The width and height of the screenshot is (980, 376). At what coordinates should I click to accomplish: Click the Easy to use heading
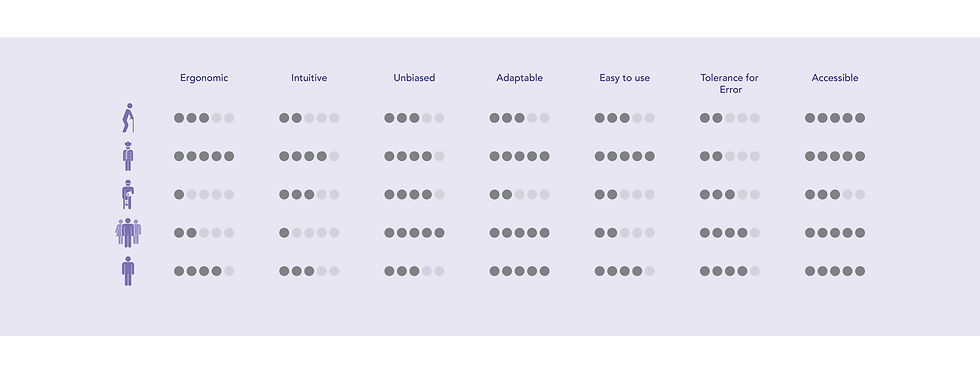[624, 78]
